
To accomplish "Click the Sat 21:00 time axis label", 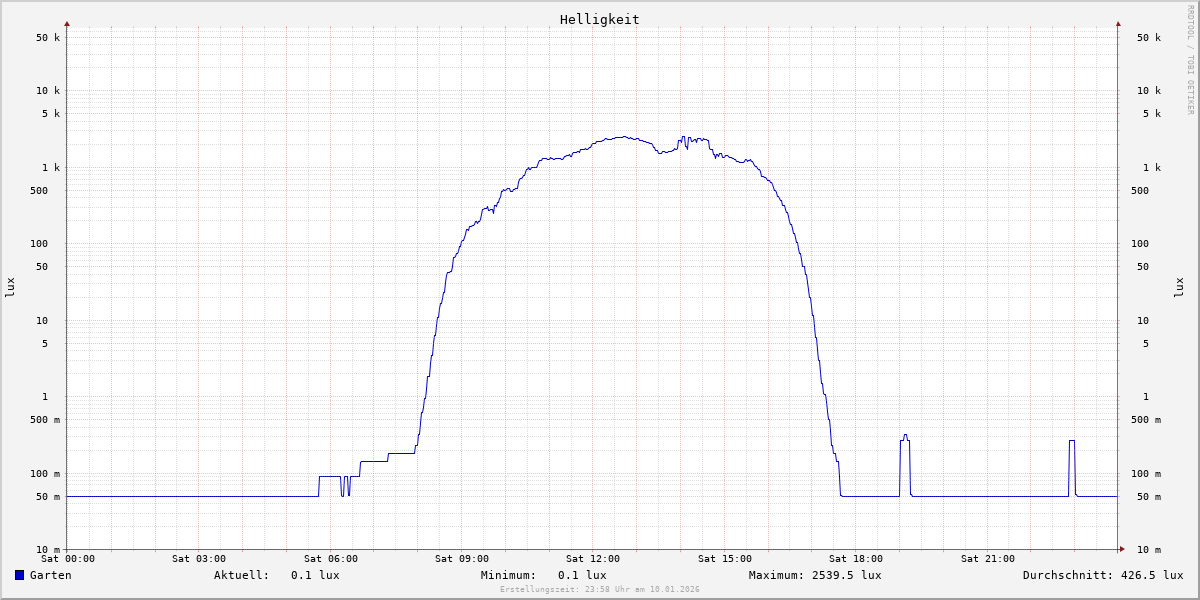I will click(x=987, y=559).
